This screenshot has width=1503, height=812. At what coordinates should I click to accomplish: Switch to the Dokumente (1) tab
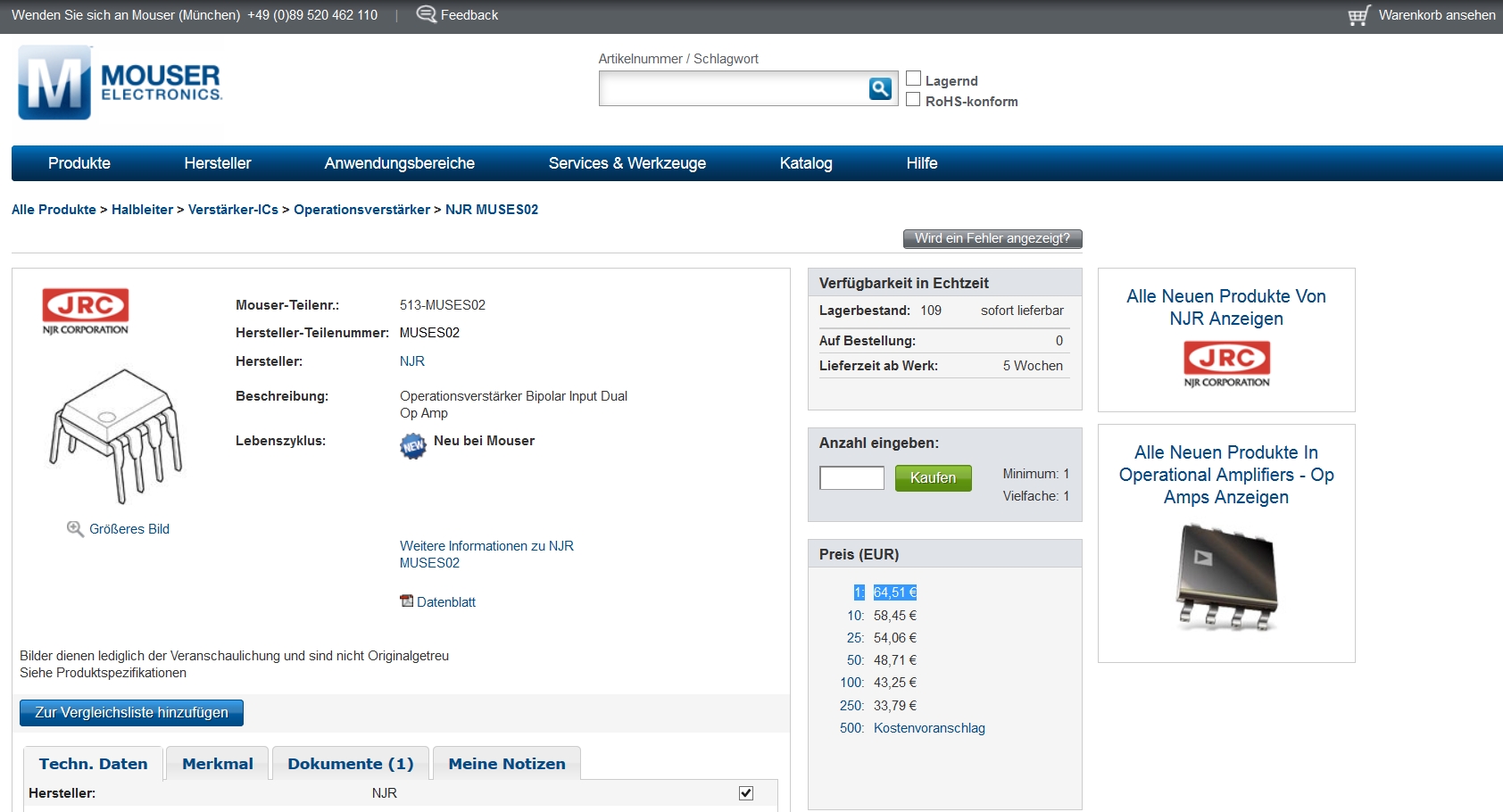(x=351, y=764)
